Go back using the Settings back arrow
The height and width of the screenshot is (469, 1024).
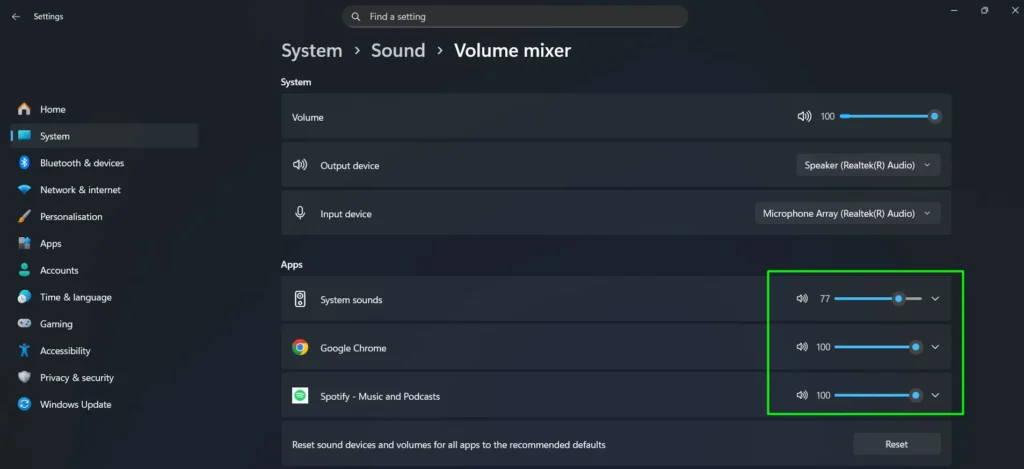point(16,17)
